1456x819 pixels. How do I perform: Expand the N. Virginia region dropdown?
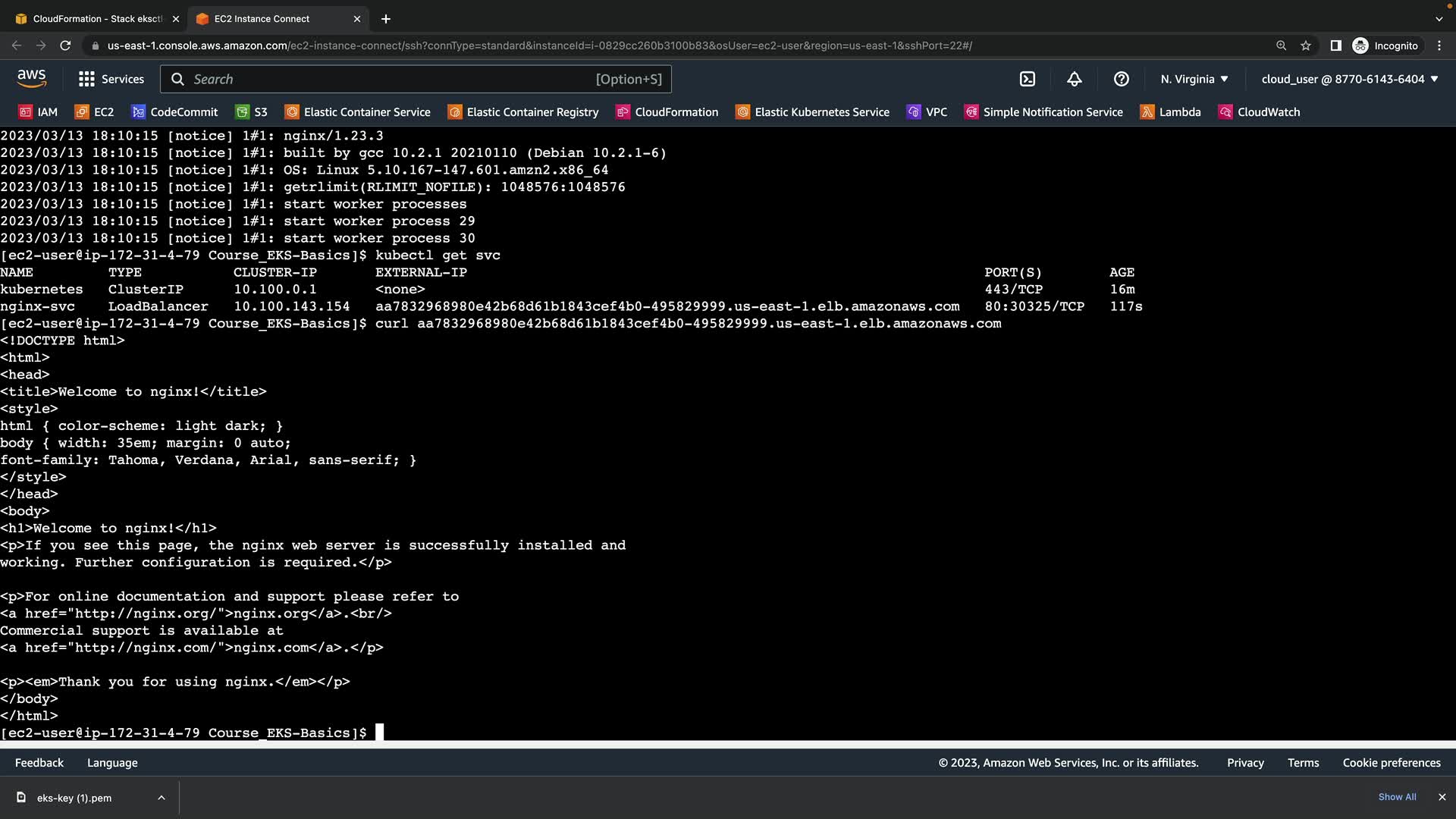[1194, 79]
